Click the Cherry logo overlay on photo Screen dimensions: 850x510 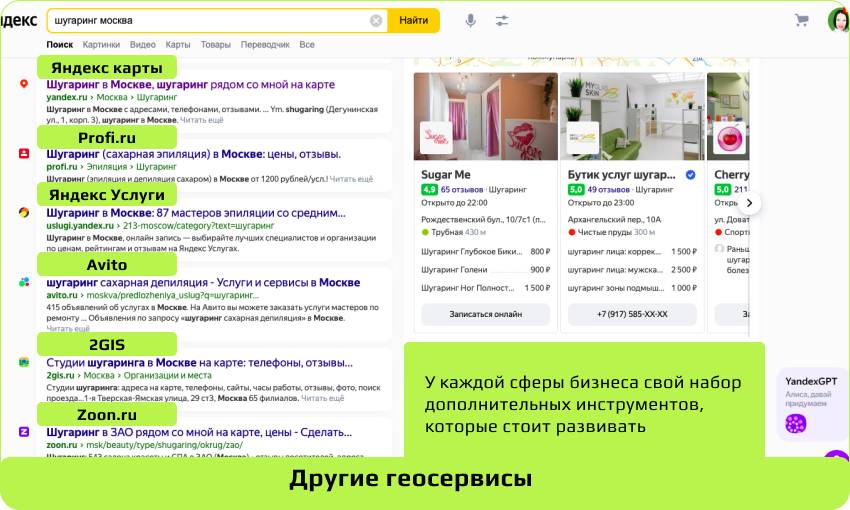730,138
